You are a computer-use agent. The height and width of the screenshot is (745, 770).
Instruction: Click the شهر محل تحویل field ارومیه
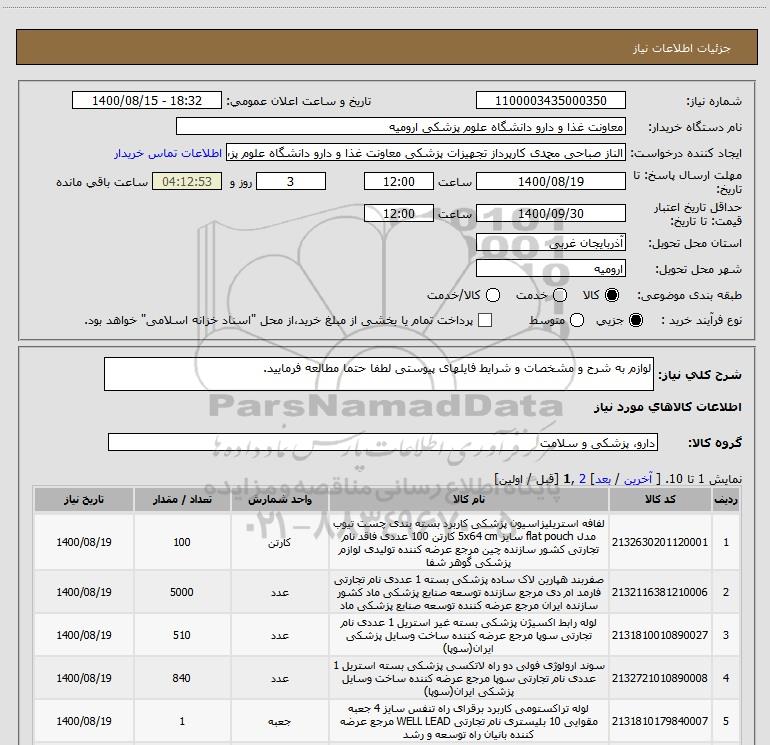tap(550, 269)
